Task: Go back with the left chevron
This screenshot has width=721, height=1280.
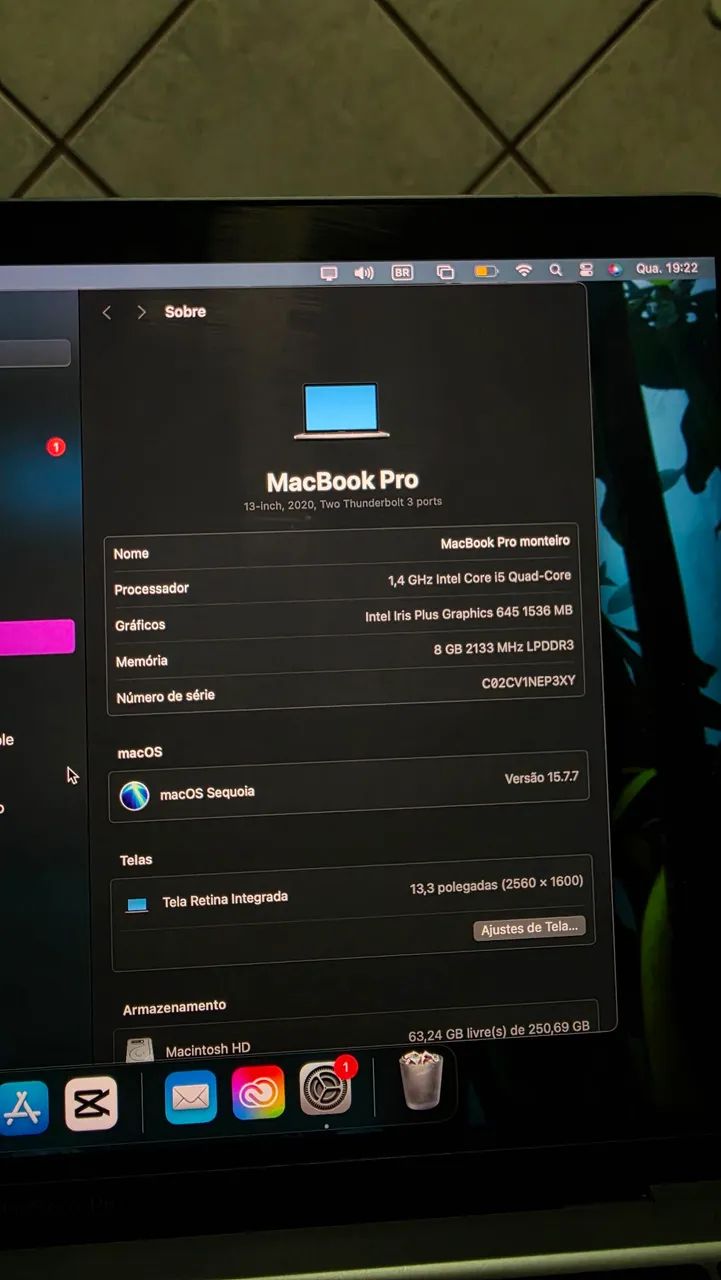Action: 107,312
